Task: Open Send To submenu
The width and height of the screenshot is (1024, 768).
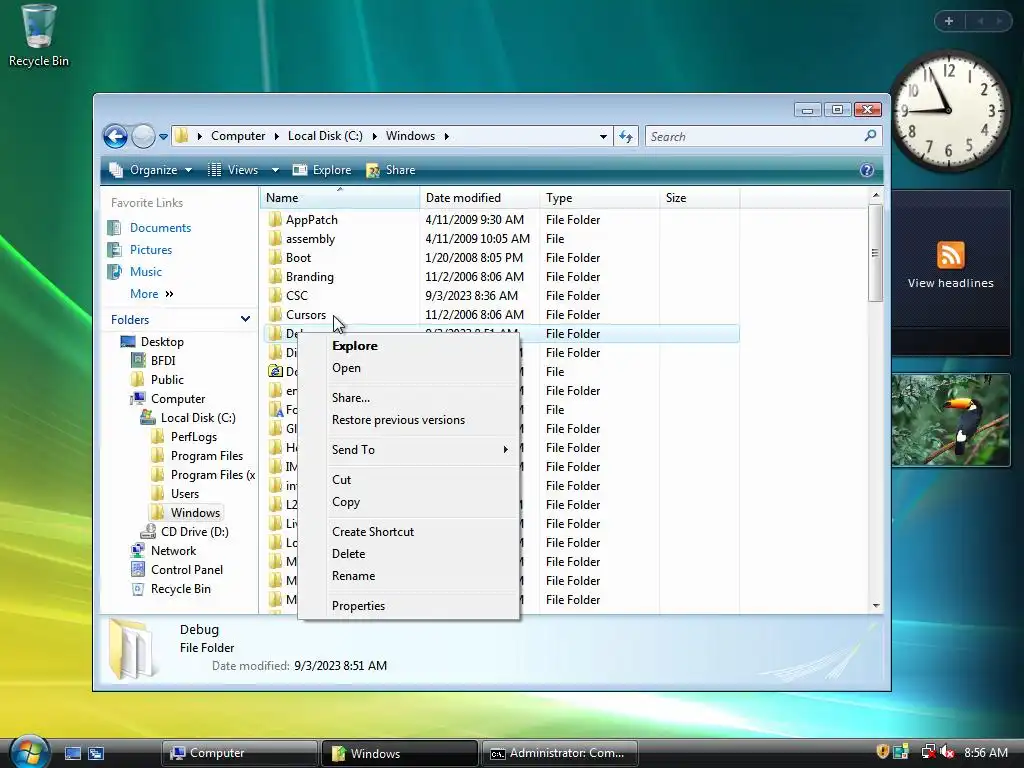Action: click(x=408, y=450)
